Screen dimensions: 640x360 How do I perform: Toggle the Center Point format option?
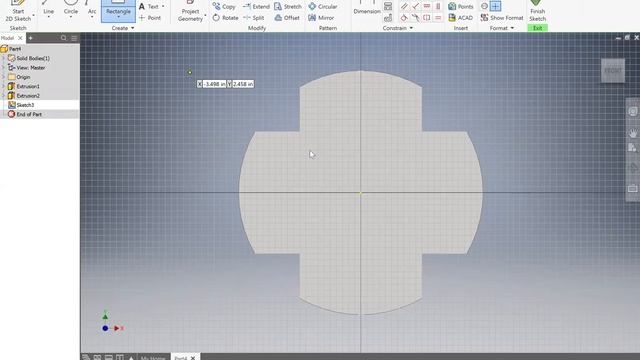[496, 6]
